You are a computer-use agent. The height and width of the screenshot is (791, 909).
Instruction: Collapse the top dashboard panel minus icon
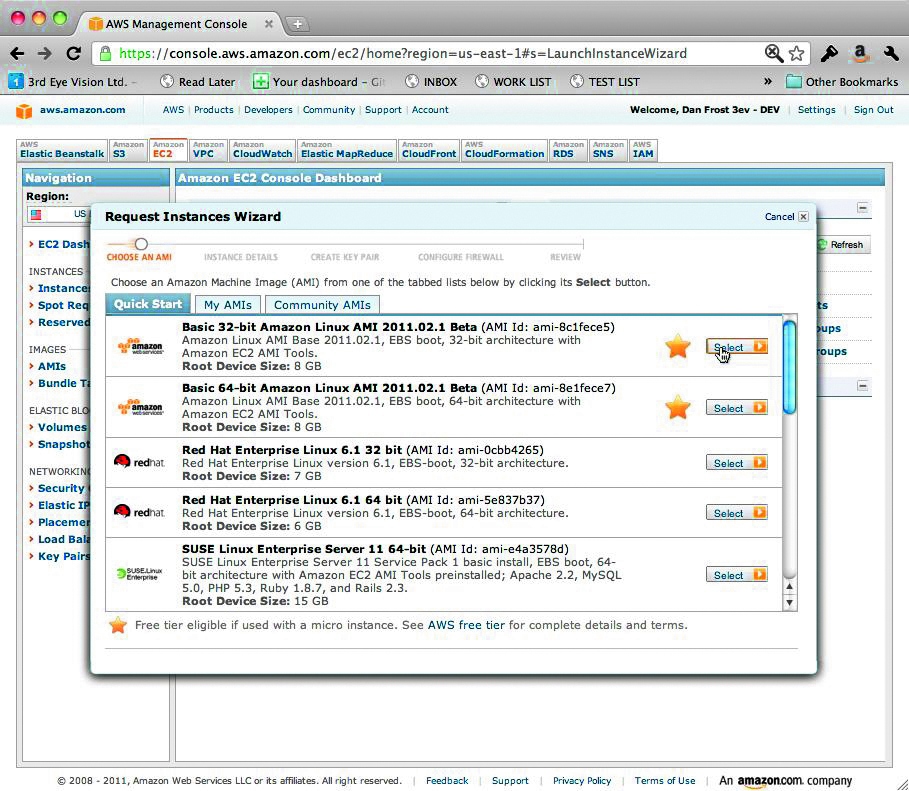coord(863,208)
